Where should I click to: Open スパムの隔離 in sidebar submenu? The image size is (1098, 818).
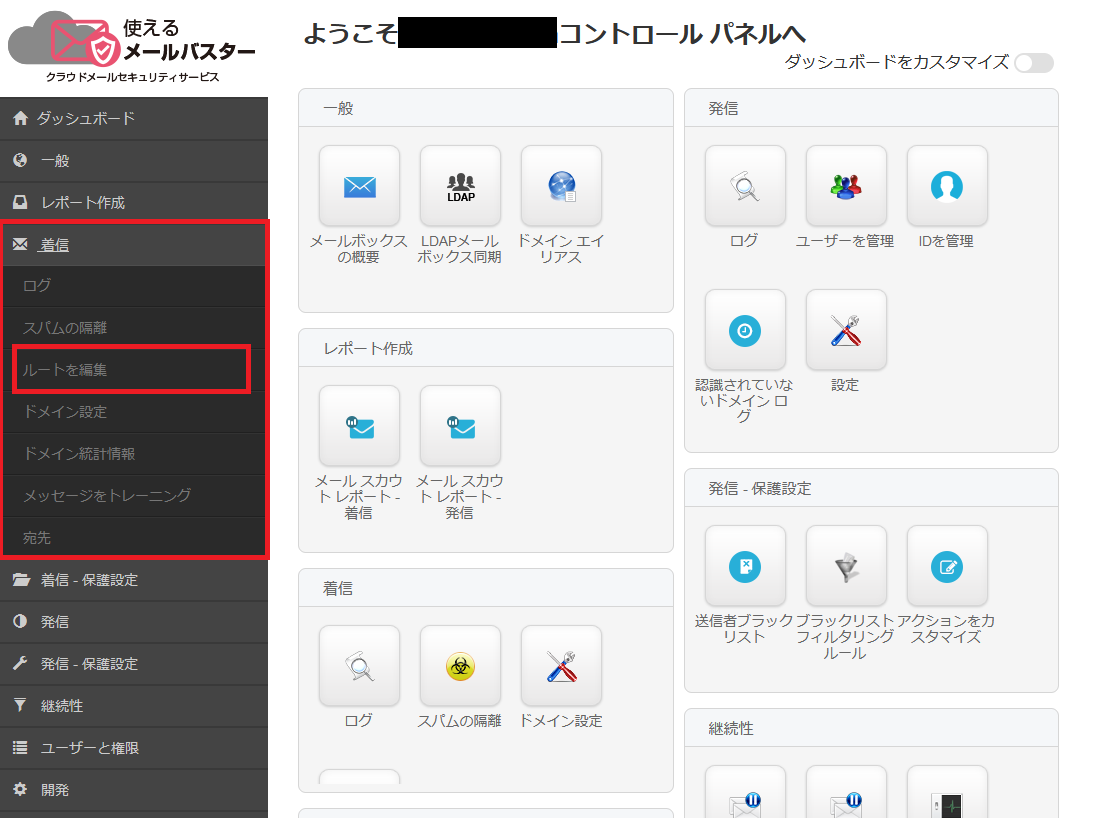[x=134, y=328]
